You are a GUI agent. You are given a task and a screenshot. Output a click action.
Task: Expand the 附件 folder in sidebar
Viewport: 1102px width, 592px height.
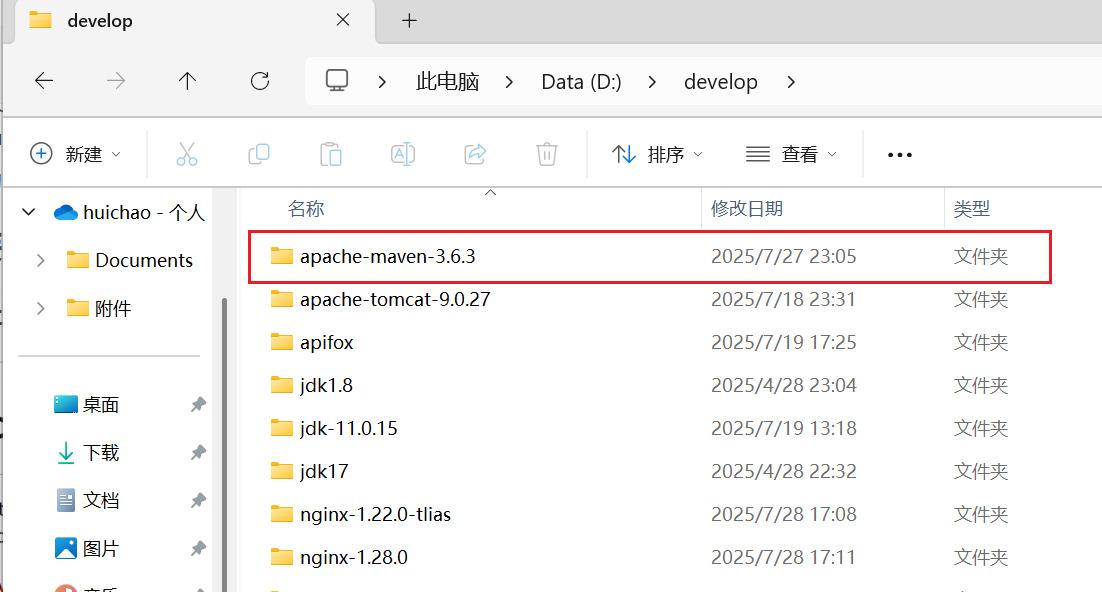tap(41, 308)
